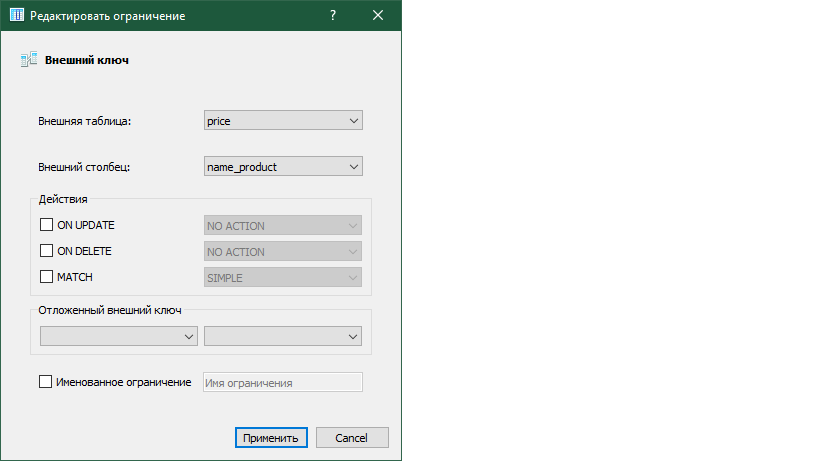
Task: Open the first Отложенный внешний ключ dropdown
Action: (x=119, y=336)
